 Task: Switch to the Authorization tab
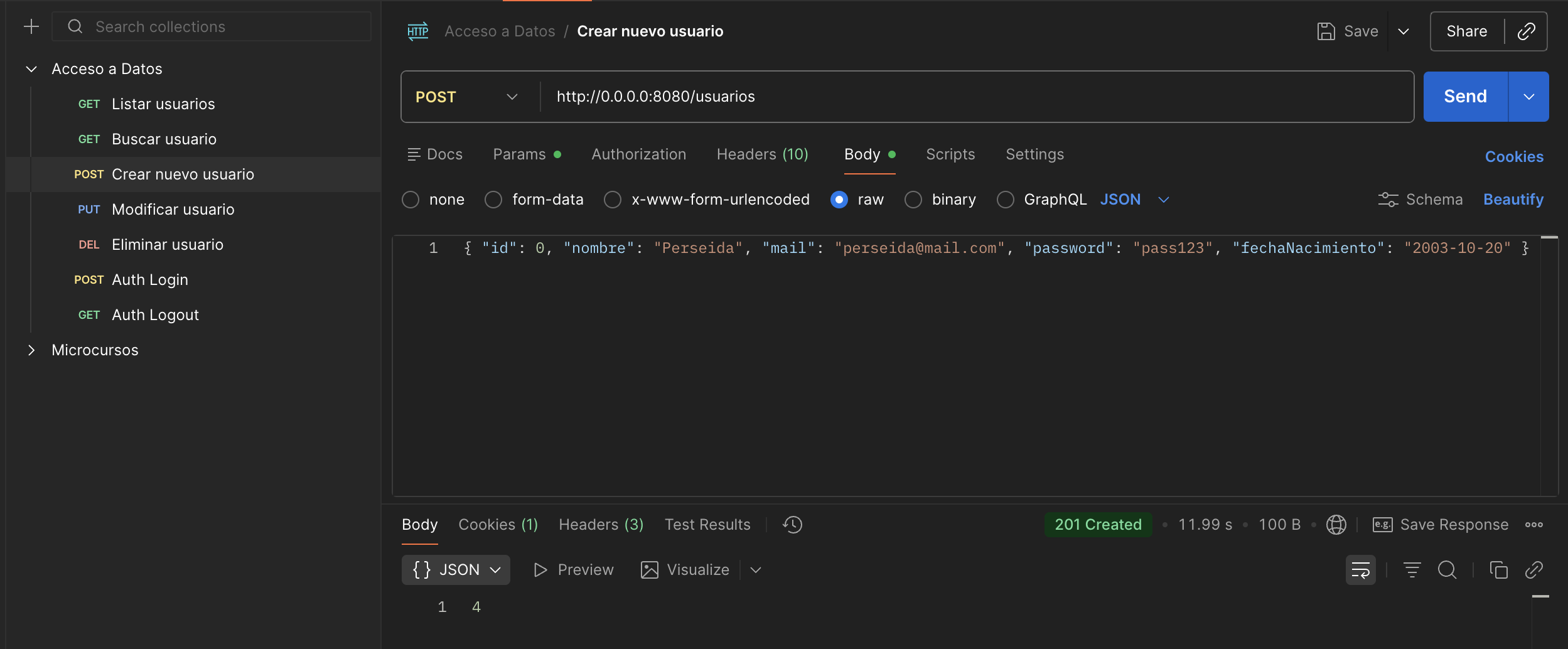(639, 154)
